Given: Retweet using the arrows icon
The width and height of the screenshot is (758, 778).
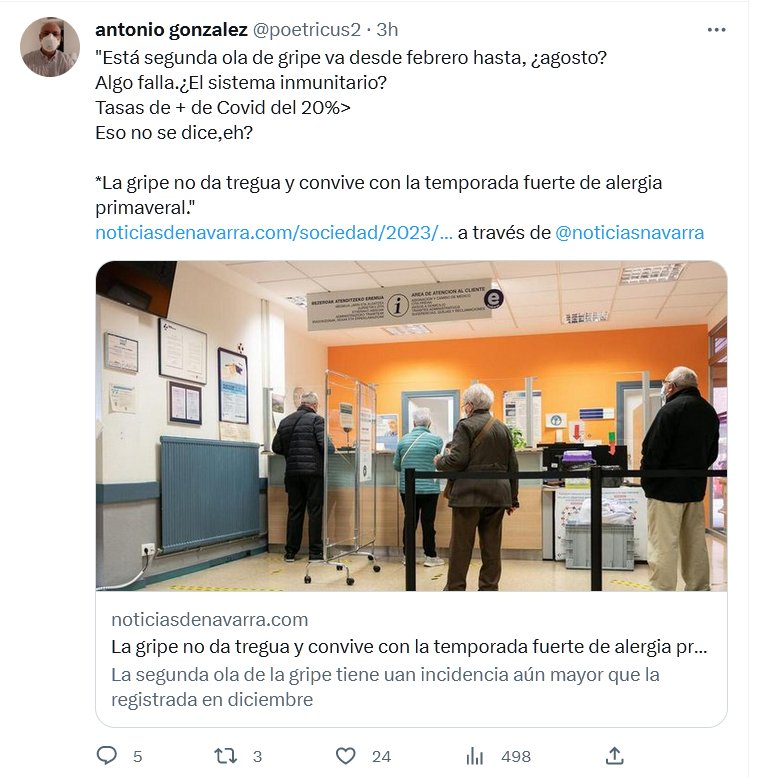Looking at the screenshot, I should (x=225, y=756).
